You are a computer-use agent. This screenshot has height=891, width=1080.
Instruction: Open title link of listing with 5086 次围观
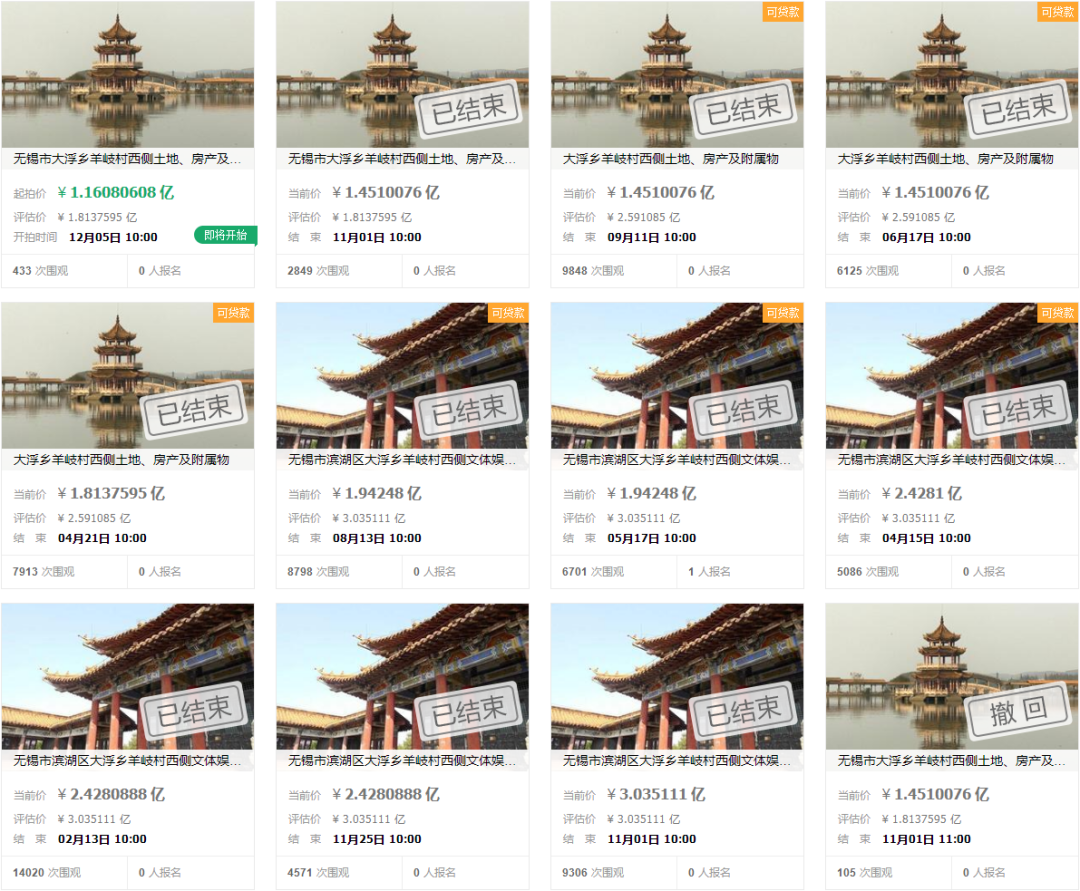click(x=952, y=460)
